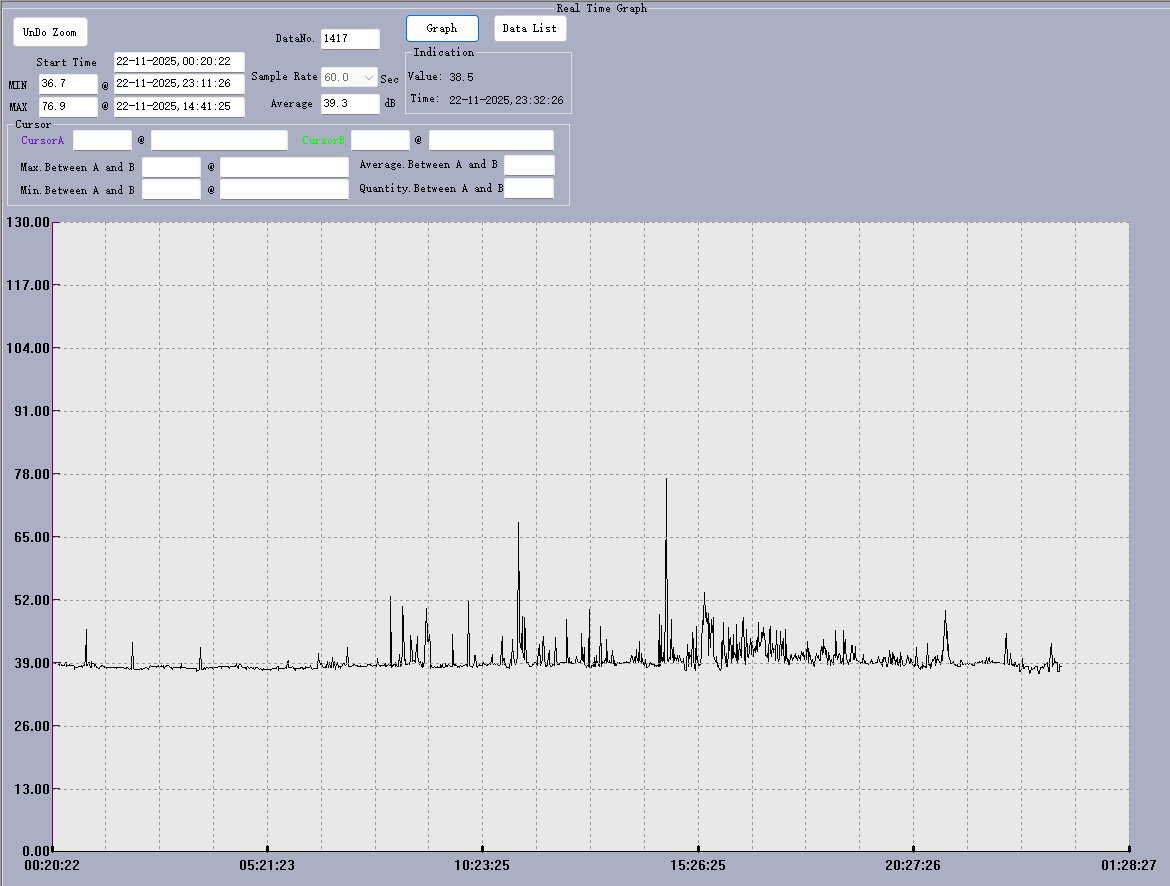Expand the Sample Rate dropdown

[368, 77]
